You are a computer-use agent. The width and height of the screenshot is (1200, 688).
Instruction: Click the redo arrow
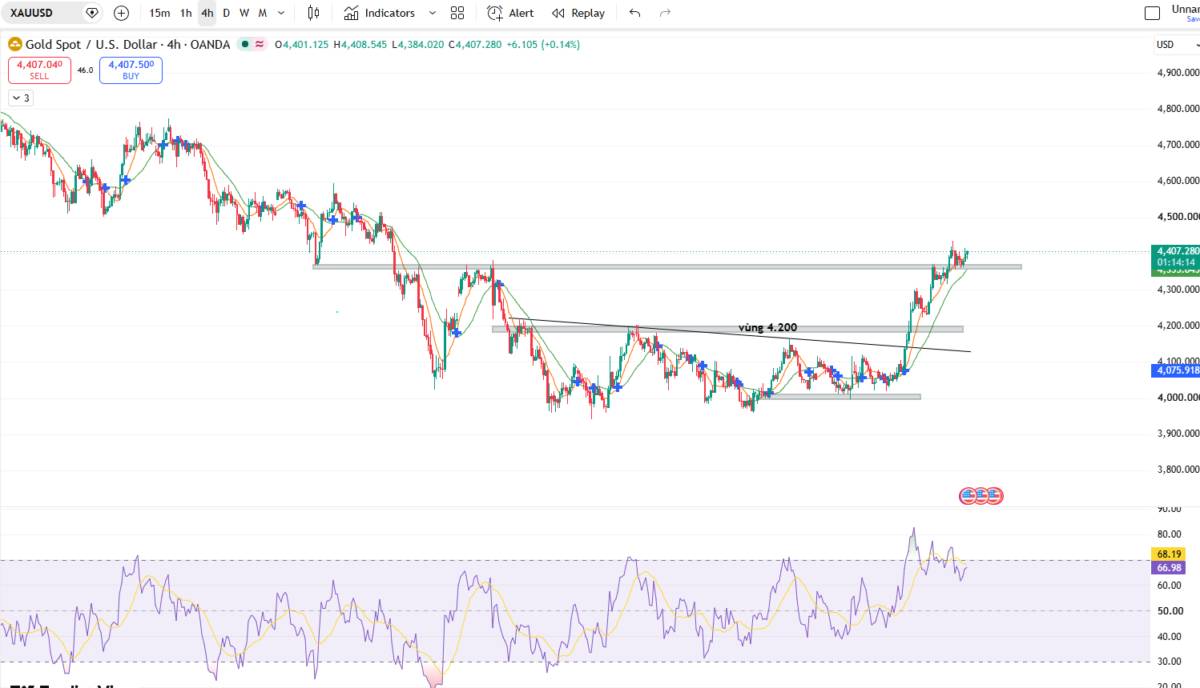[x=665, y=13]
